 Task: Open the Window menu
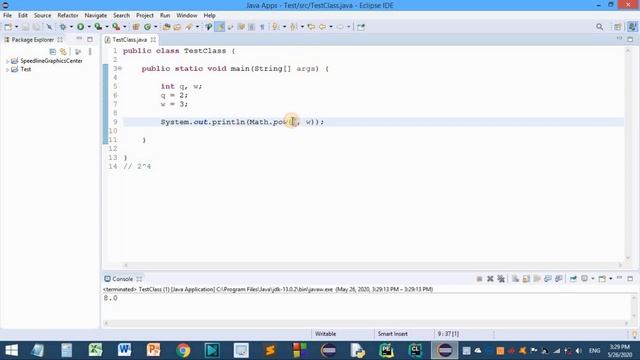(187, 15)
